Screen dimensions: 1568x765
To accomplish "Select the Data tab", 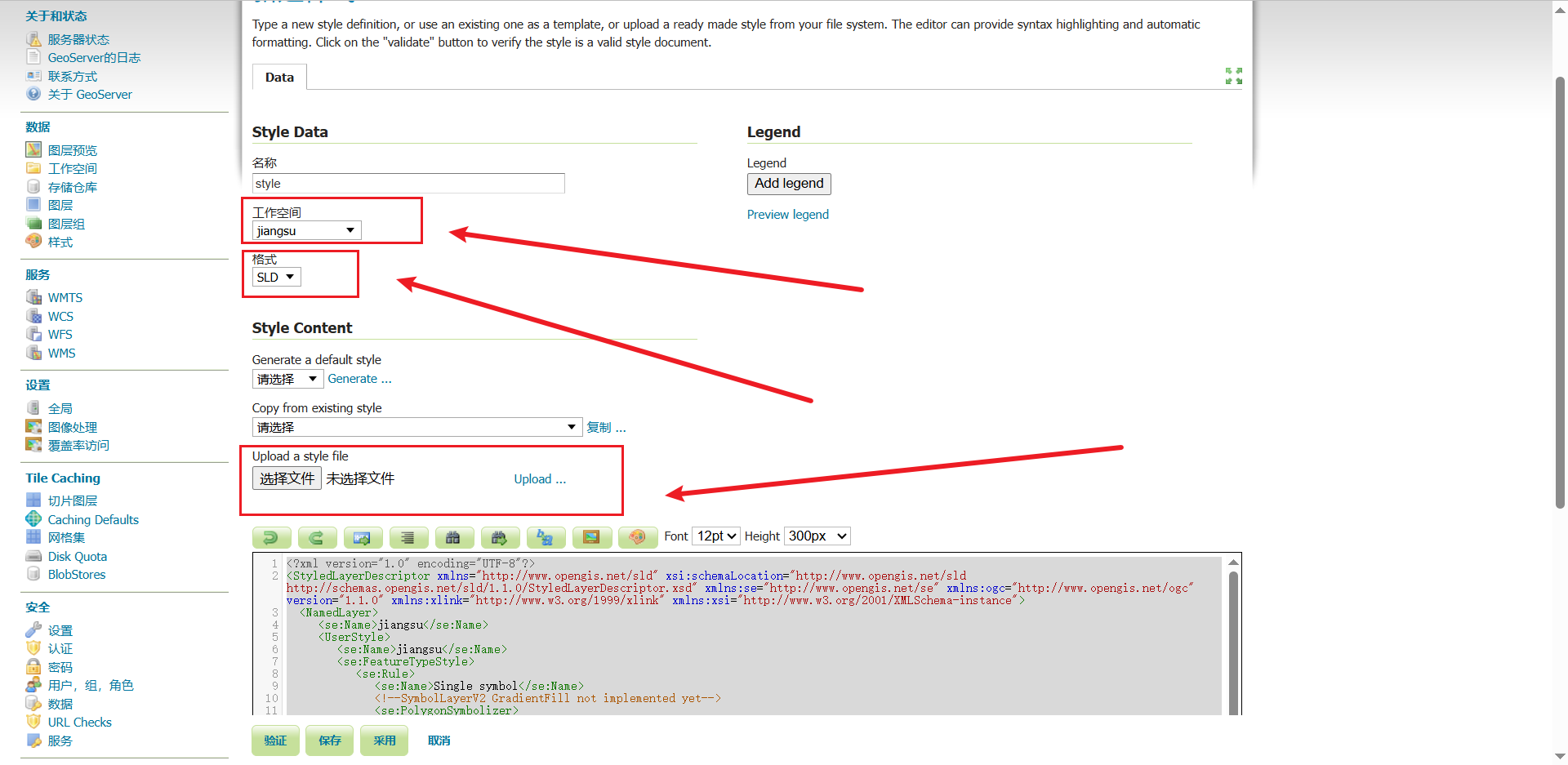I will tap(279, 78).
